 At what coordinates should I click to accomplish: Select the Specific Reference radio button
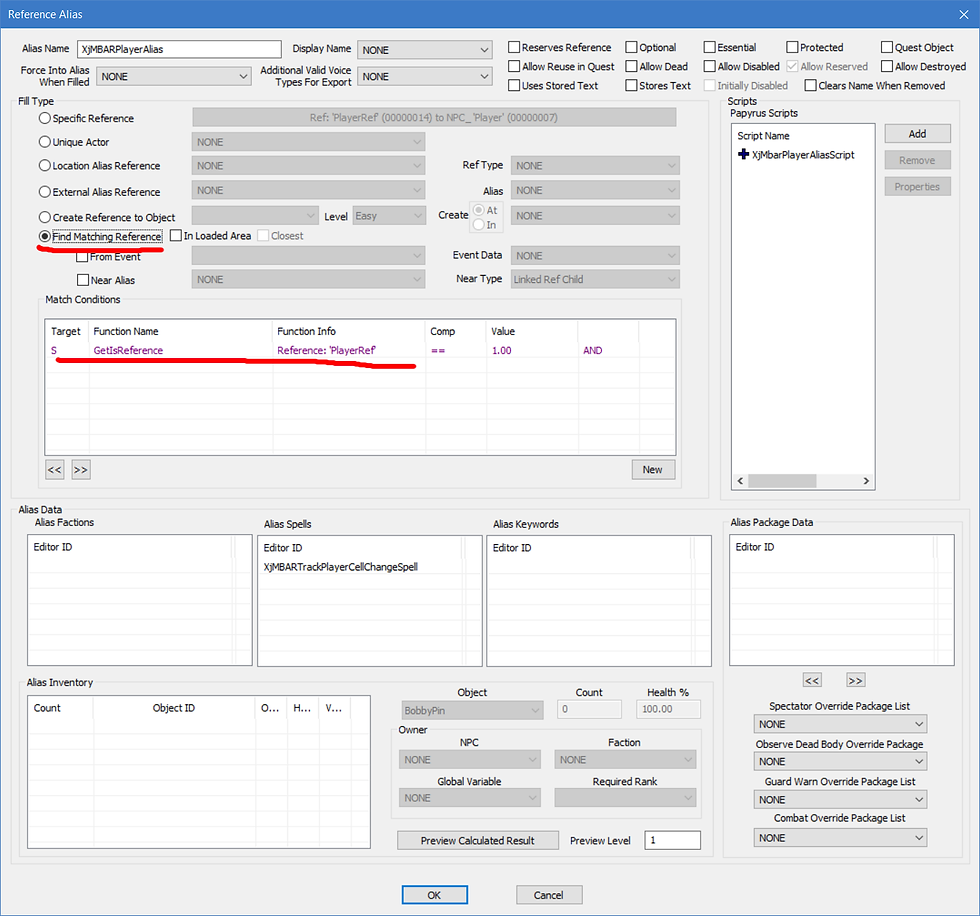(44, 118)
